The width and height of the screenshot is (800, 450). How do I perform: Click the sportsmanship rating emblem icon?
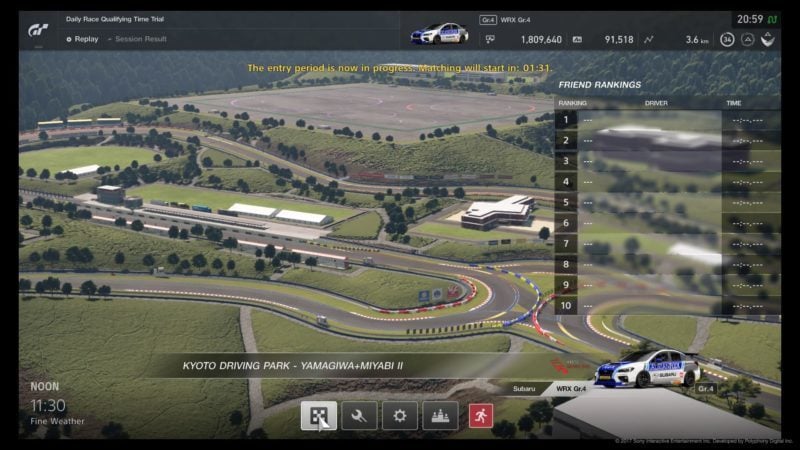pyautogui.click(x=768, y=39)
